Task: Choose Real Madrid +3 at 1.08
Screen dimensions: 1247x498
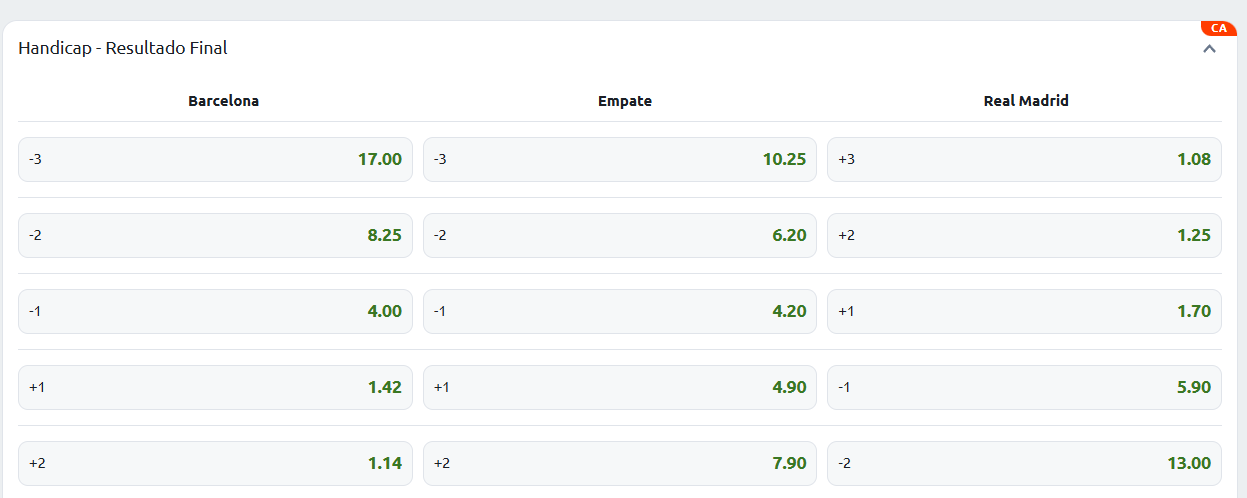Action: 1024,159
